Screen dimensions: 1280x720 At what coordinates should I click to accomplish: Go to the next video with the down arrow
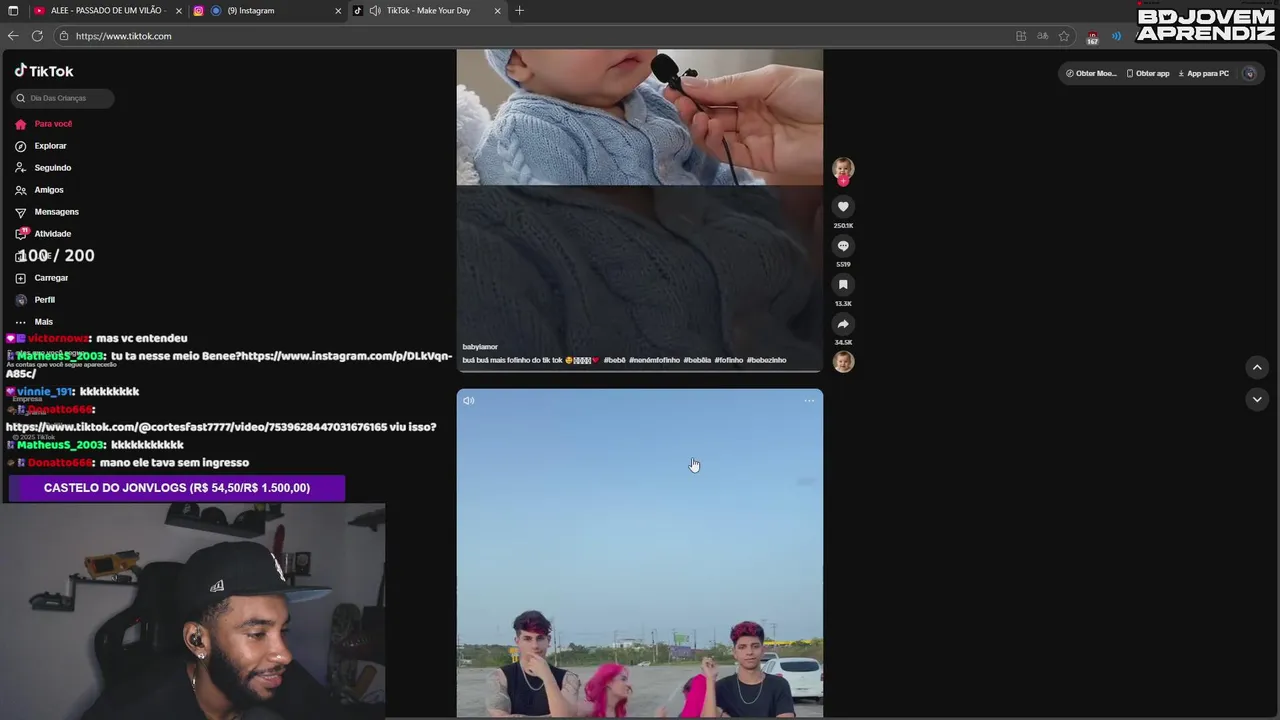coord(1257,399)
